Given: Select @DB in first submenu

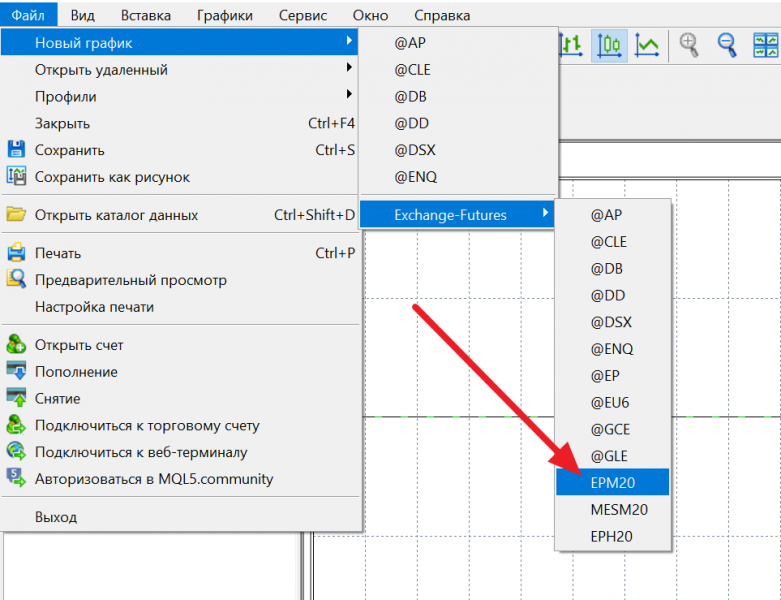Looking at the screenshot, I should coord(457,96).
